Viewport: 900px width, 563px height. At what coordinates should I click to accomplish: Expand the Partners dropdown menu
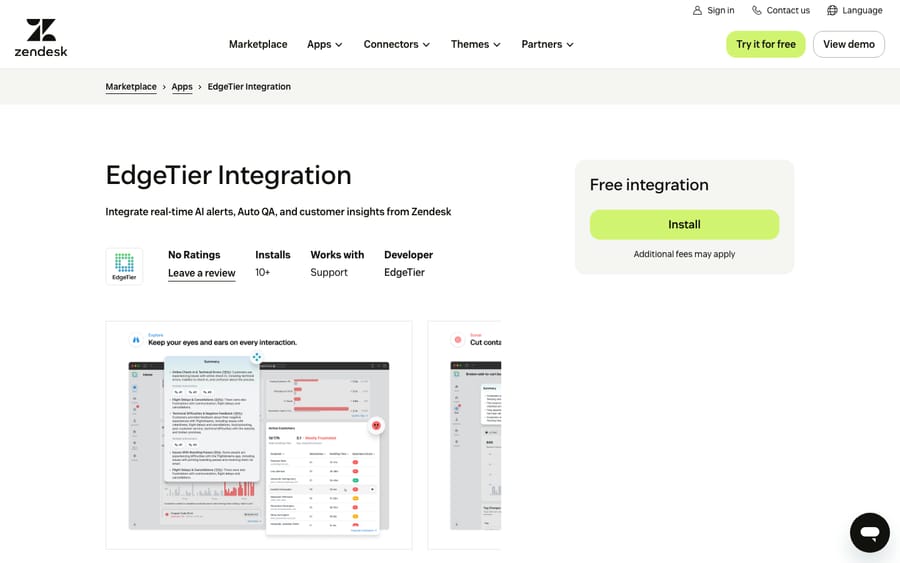coord(547,44)
